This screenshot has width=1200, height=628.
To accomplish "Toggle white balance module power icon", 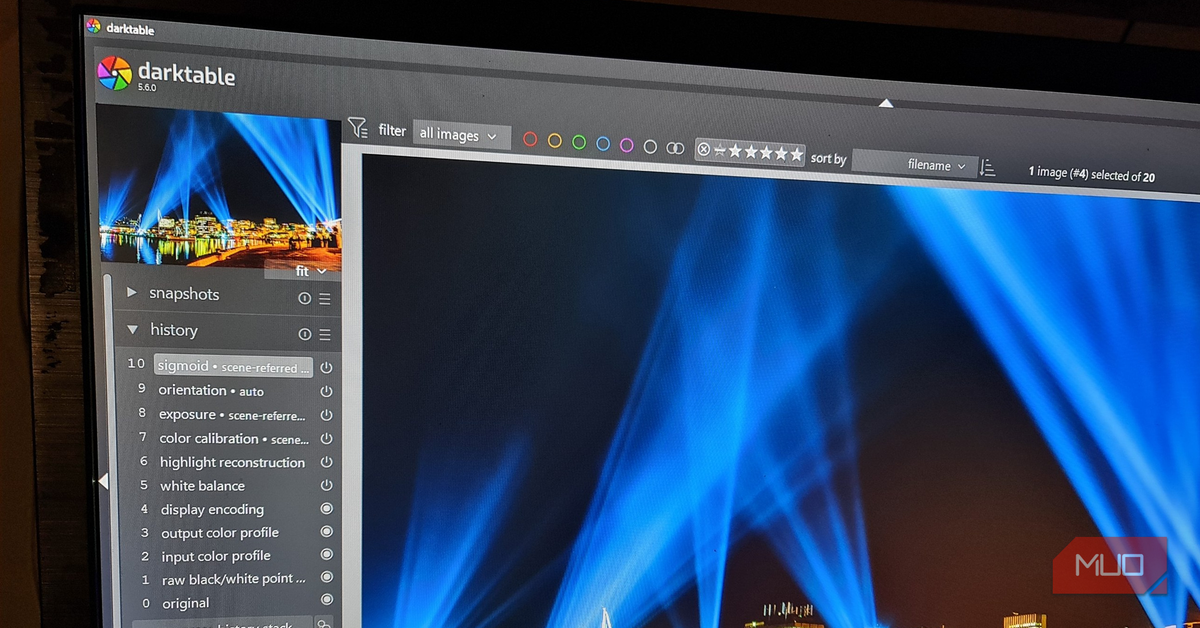I will coord(326,485).
